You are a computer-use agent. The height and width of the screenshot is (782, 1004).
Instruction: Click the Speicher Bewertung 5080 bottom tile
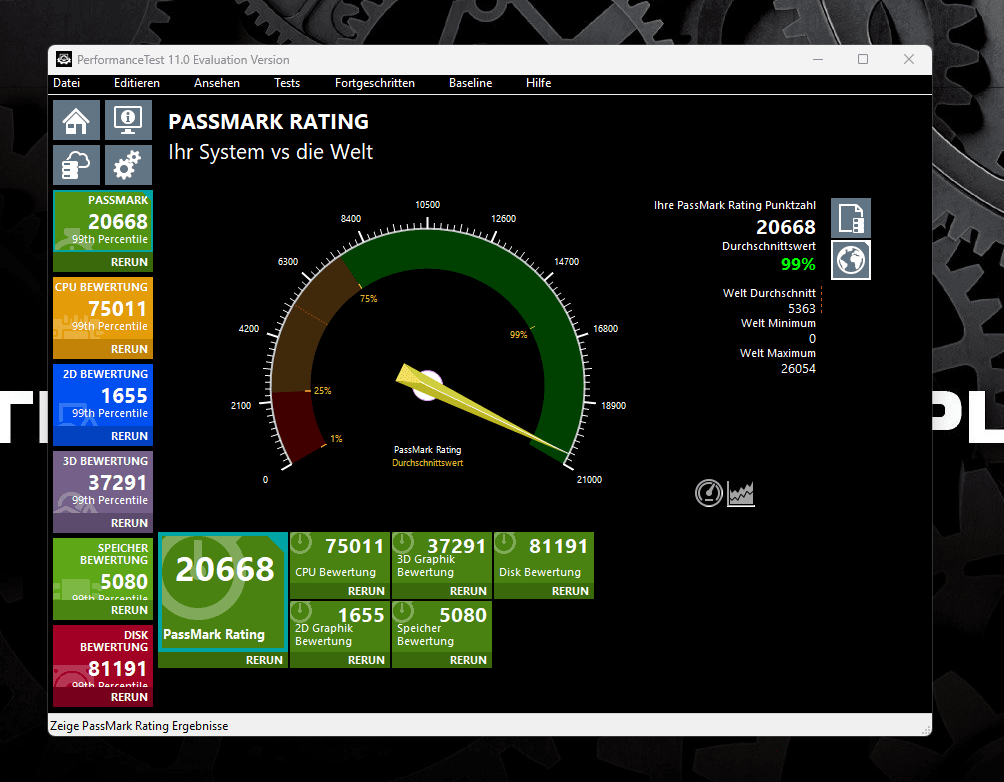pyautogui.click(x=442, y=626)
